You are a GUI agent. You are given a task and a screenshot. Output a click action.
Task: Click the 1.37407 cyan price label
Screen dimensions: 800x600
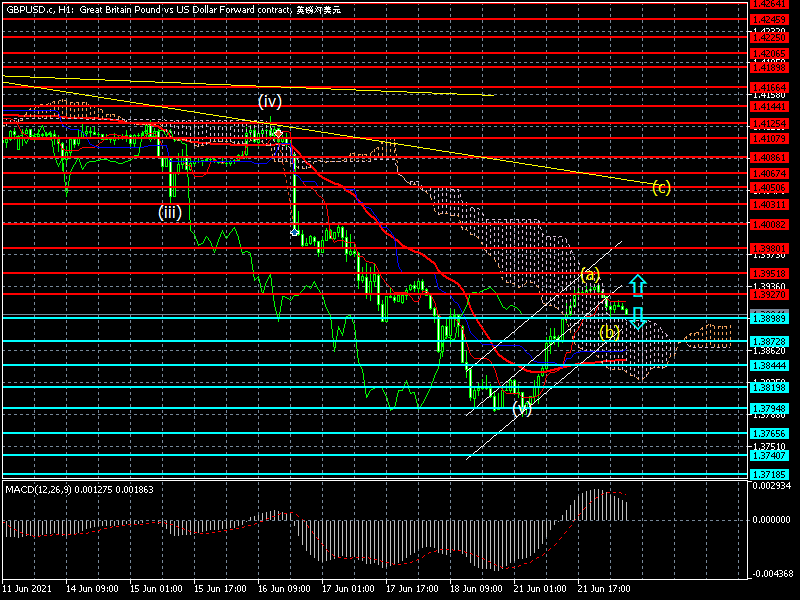769,456
